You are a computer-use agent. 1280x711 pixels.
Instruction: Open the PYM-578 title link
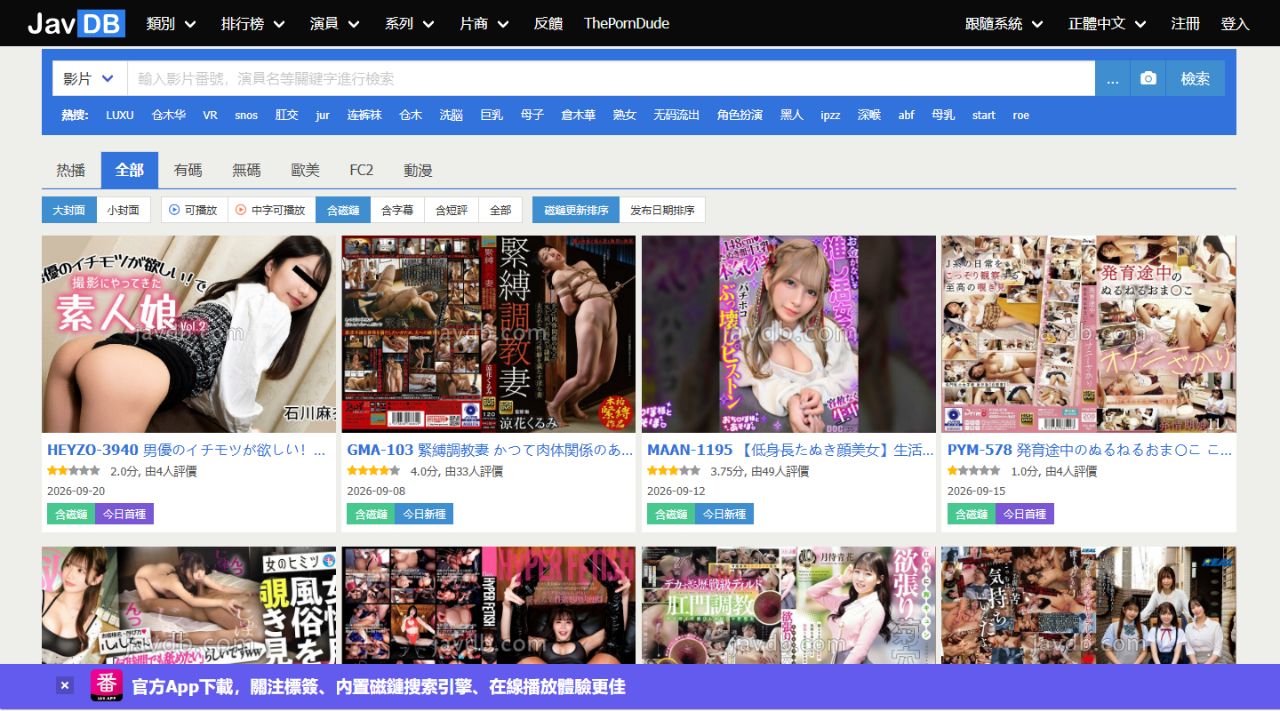click(x=1090, y=450)
